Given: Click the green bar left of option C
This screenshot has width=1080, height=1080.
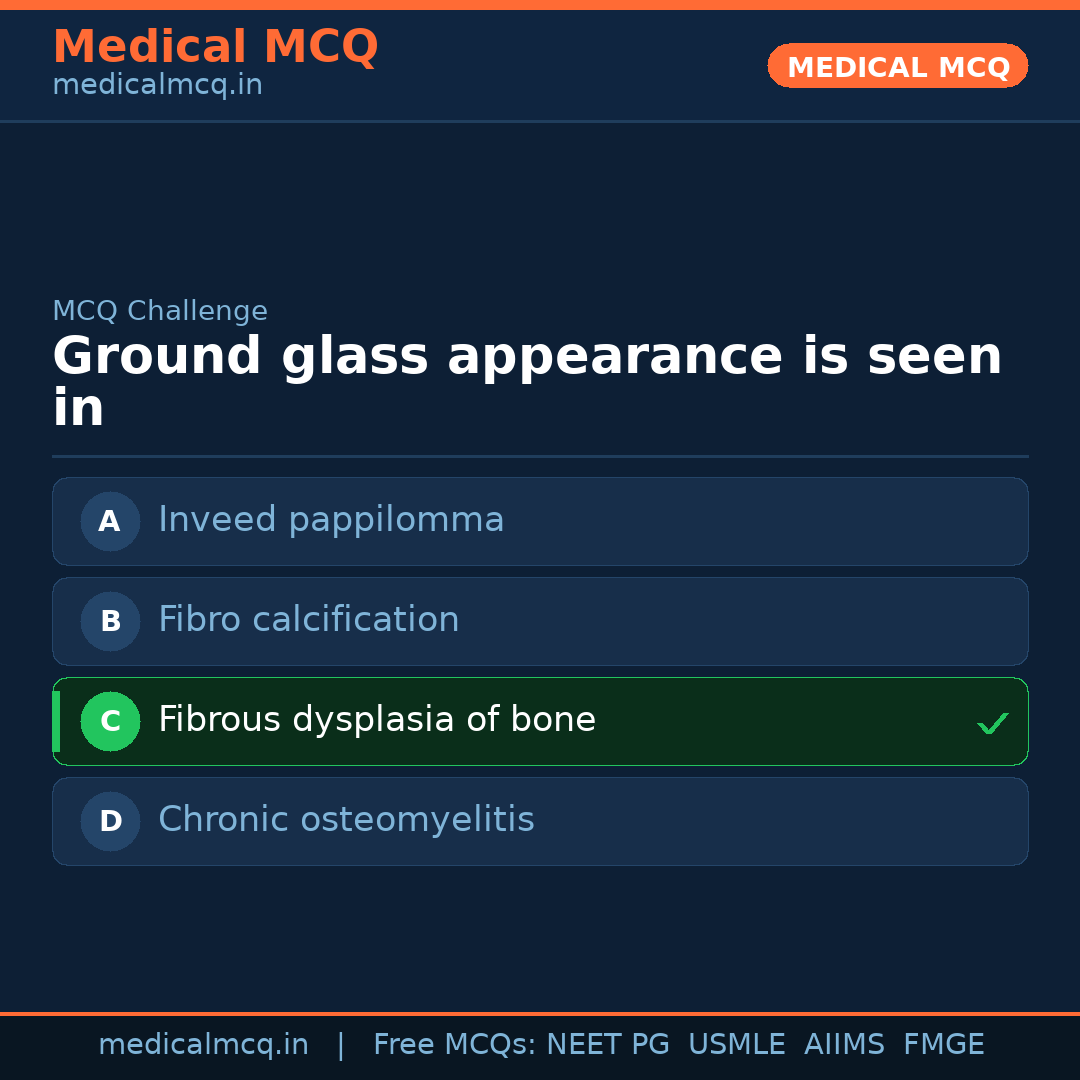Looking at the screenshot, I should click(x=56, y=721).
